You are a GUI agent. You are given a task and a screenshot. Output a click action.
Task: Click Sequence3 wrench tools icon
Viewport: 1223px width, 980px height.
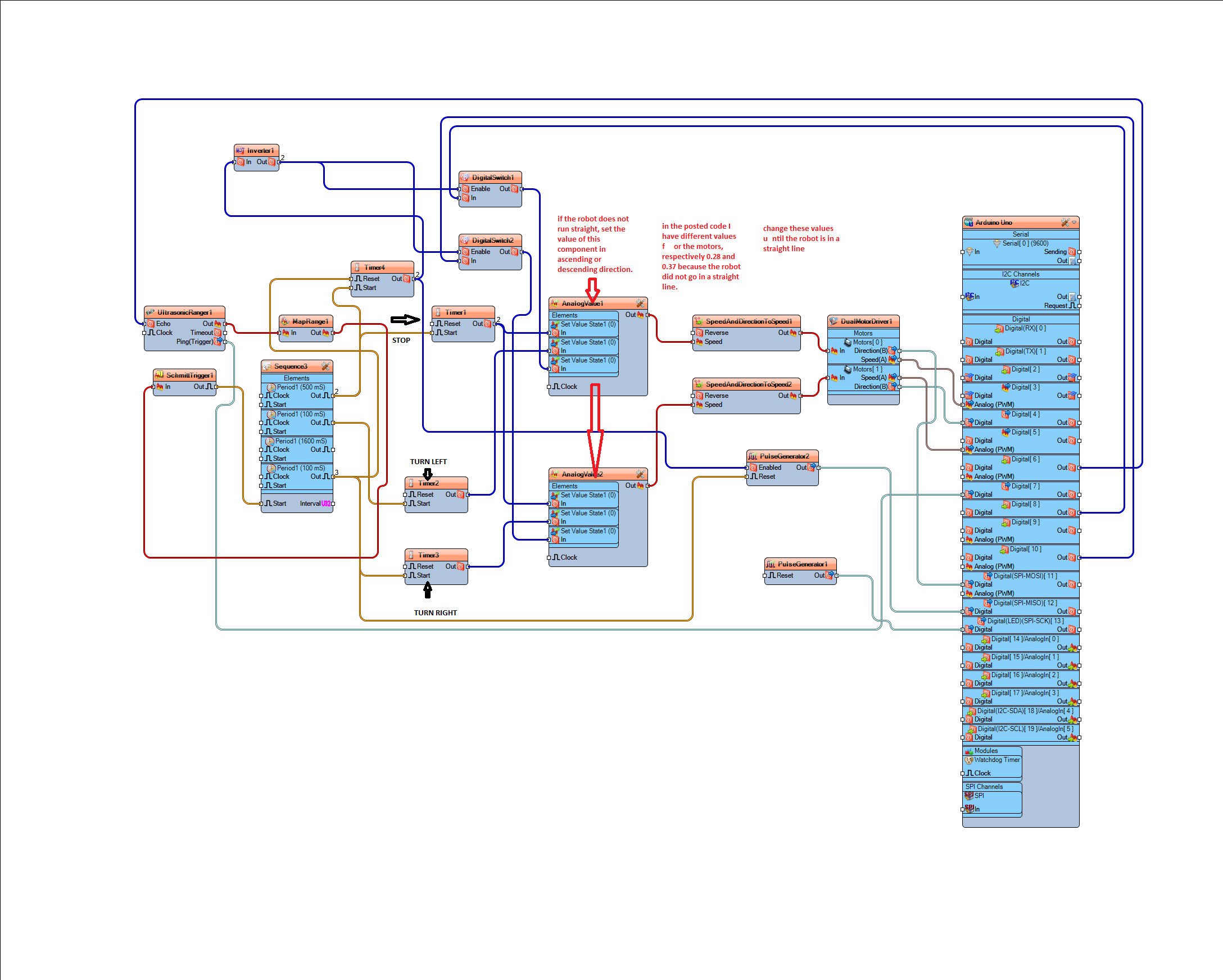tap(325, 366)
